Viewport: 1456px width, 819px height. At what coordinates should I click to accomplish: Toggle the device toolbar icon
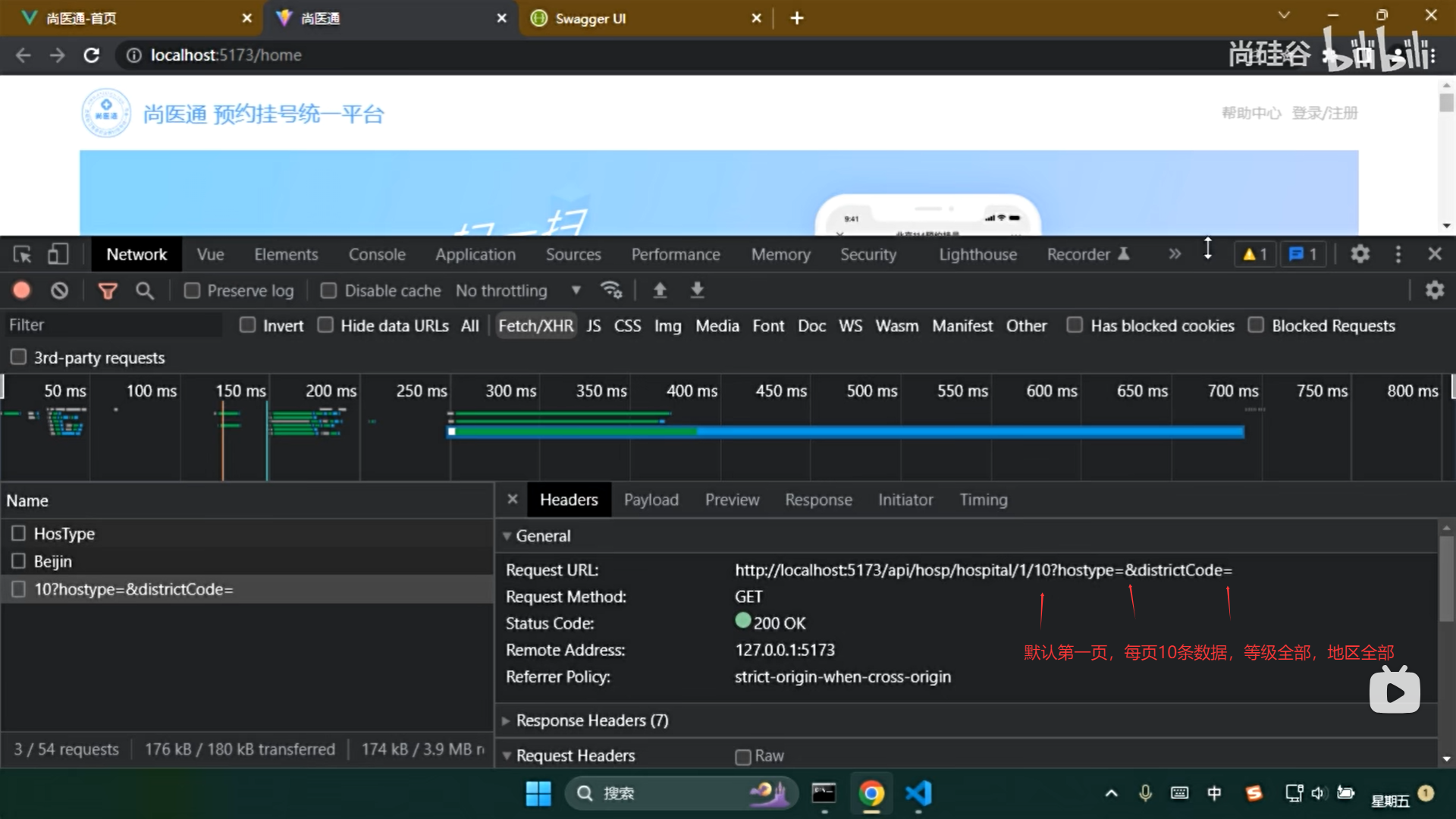pyautogui.click(x=58, y=254)
